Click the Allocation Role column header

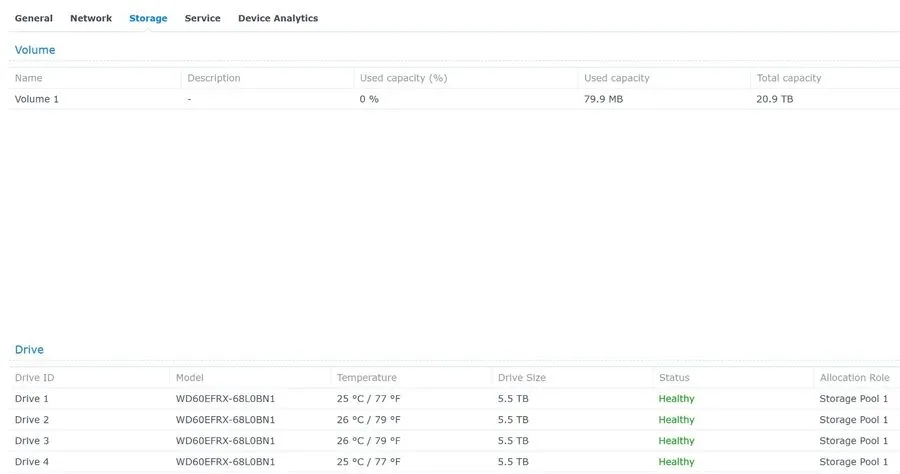pos(854,378)
